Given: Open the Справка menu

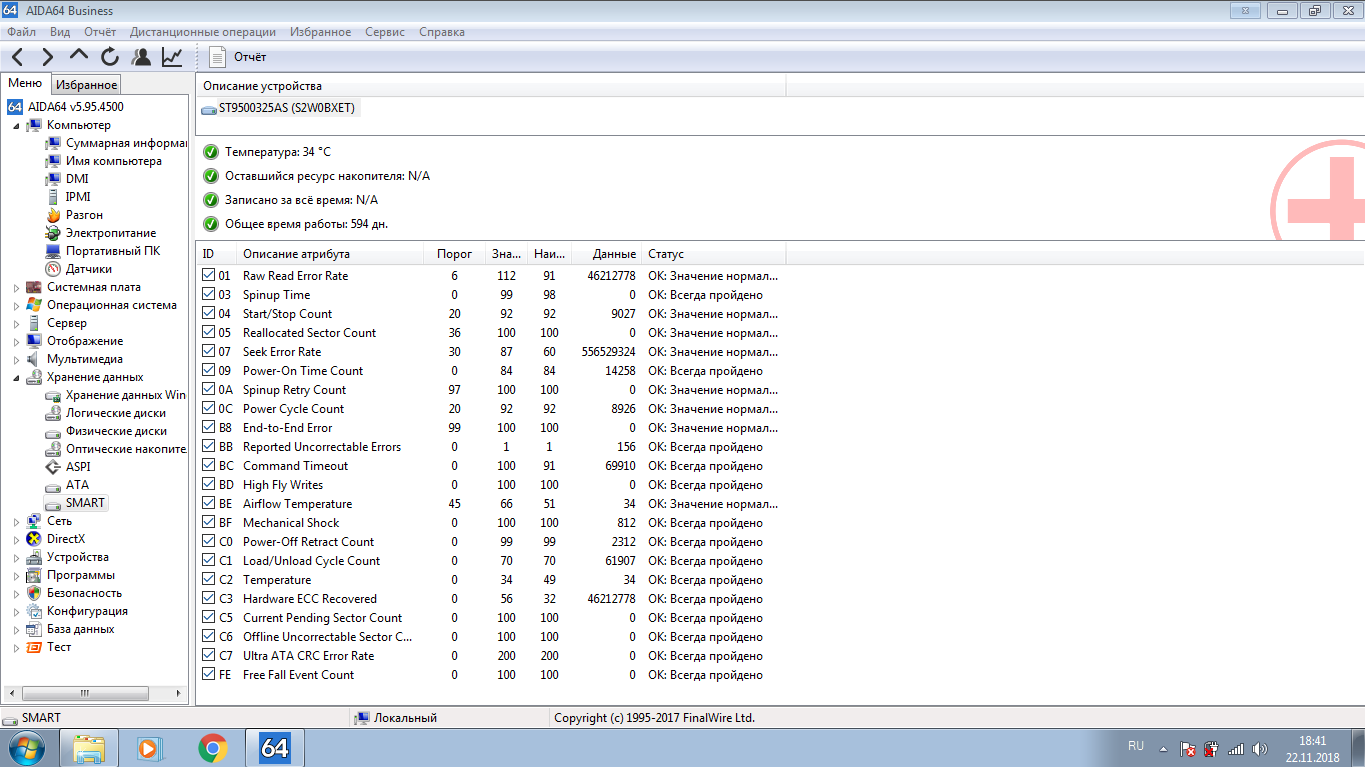Looking at the screenshot, I should tap(442, 32).
